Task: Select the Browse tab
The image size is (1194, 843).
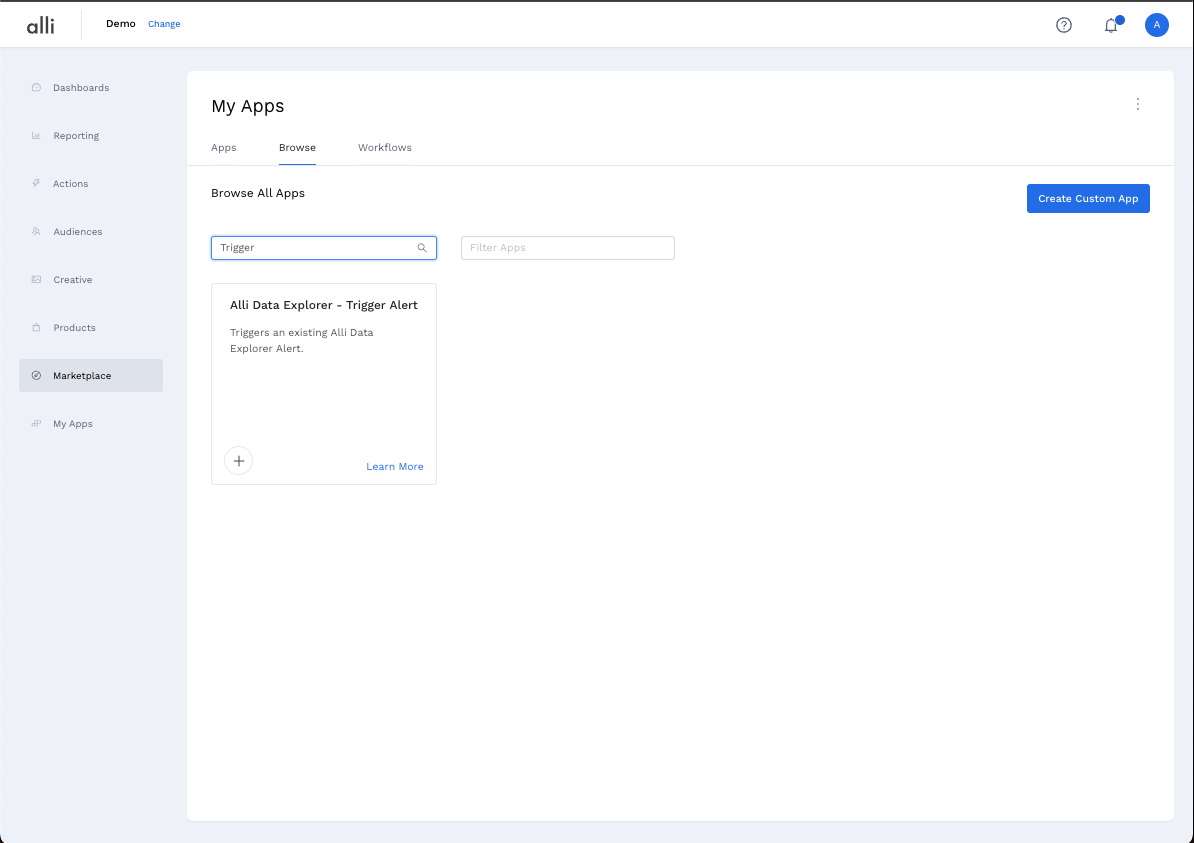Action: coord(297,148)
